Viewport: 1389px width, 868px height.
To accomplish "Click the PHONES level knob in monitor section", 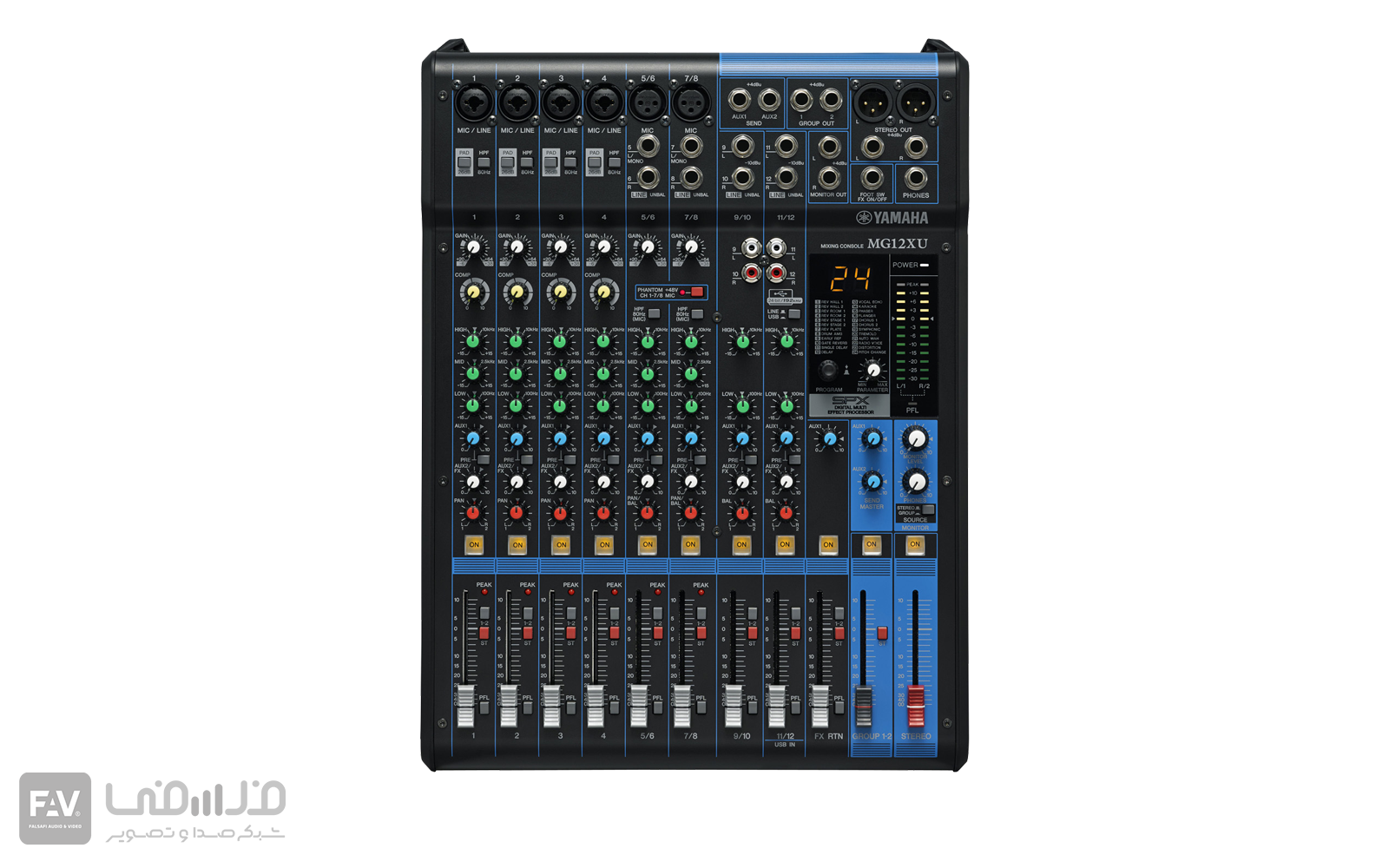I will [x=915, y=481].
